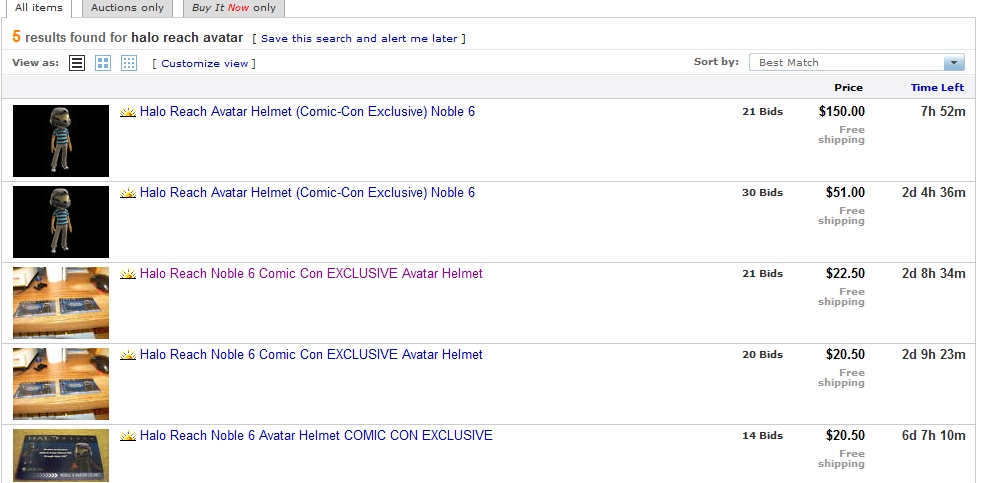Image resolution: width=981 pixels, height=483 pixels.
Task: Open the Customize view link
Action: coord(204,64)
